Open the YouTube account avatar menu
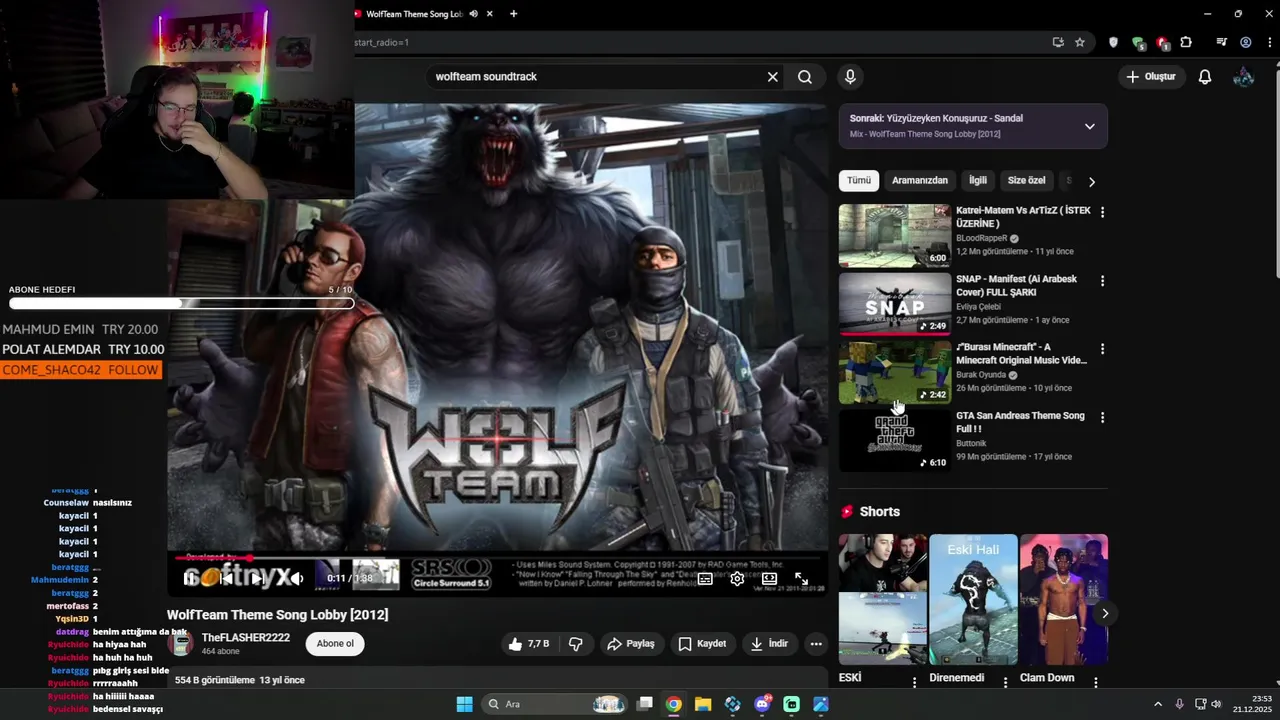This screenshot has width=1280, height=720. pos(1244,77)
